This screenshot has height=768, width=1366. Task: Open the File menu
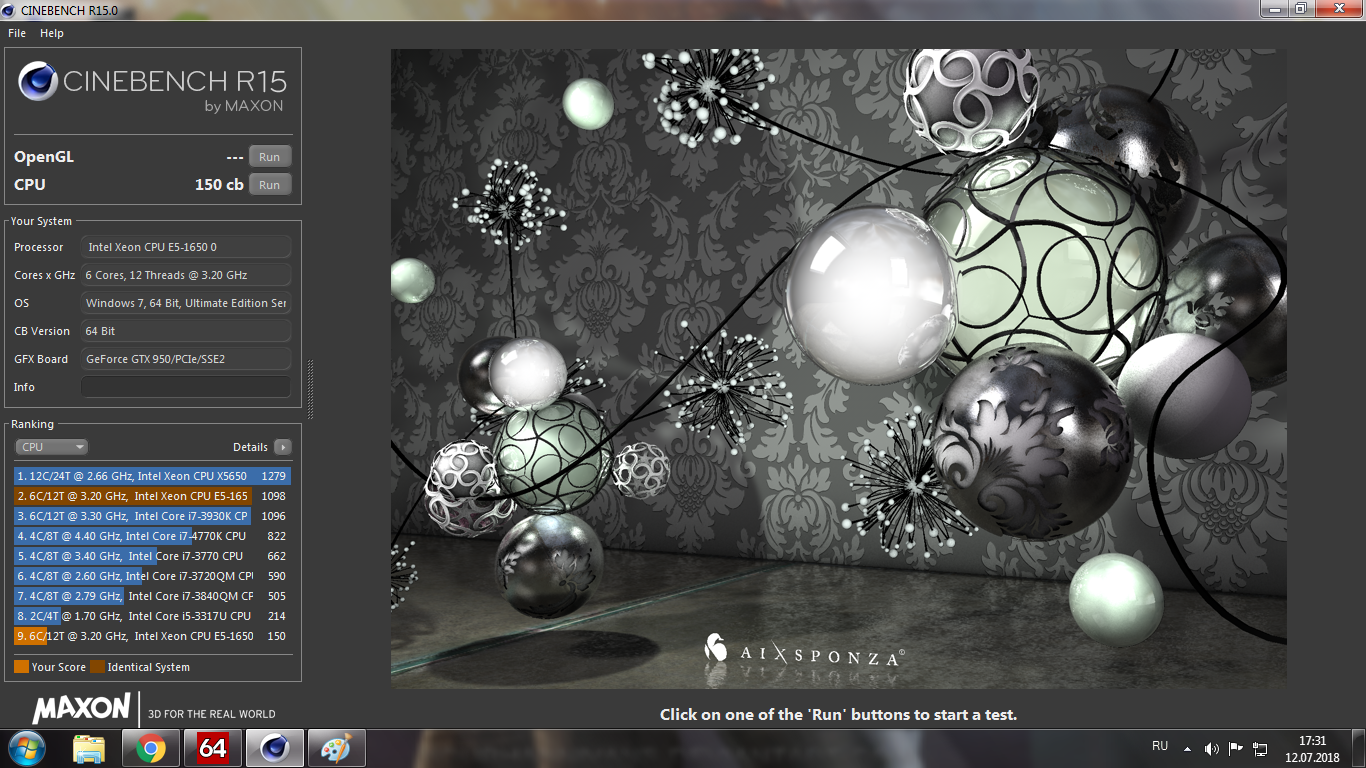pos(17,33)
